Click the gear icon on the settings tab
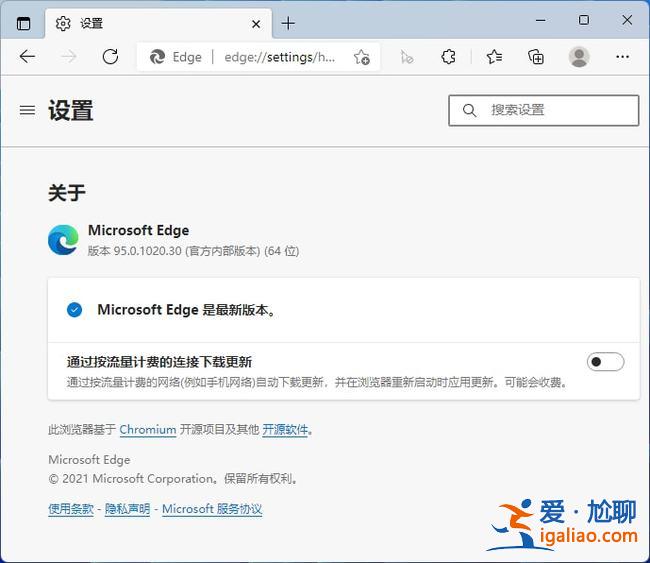This screenshot has height=563, width=650. tap(63, 24)
